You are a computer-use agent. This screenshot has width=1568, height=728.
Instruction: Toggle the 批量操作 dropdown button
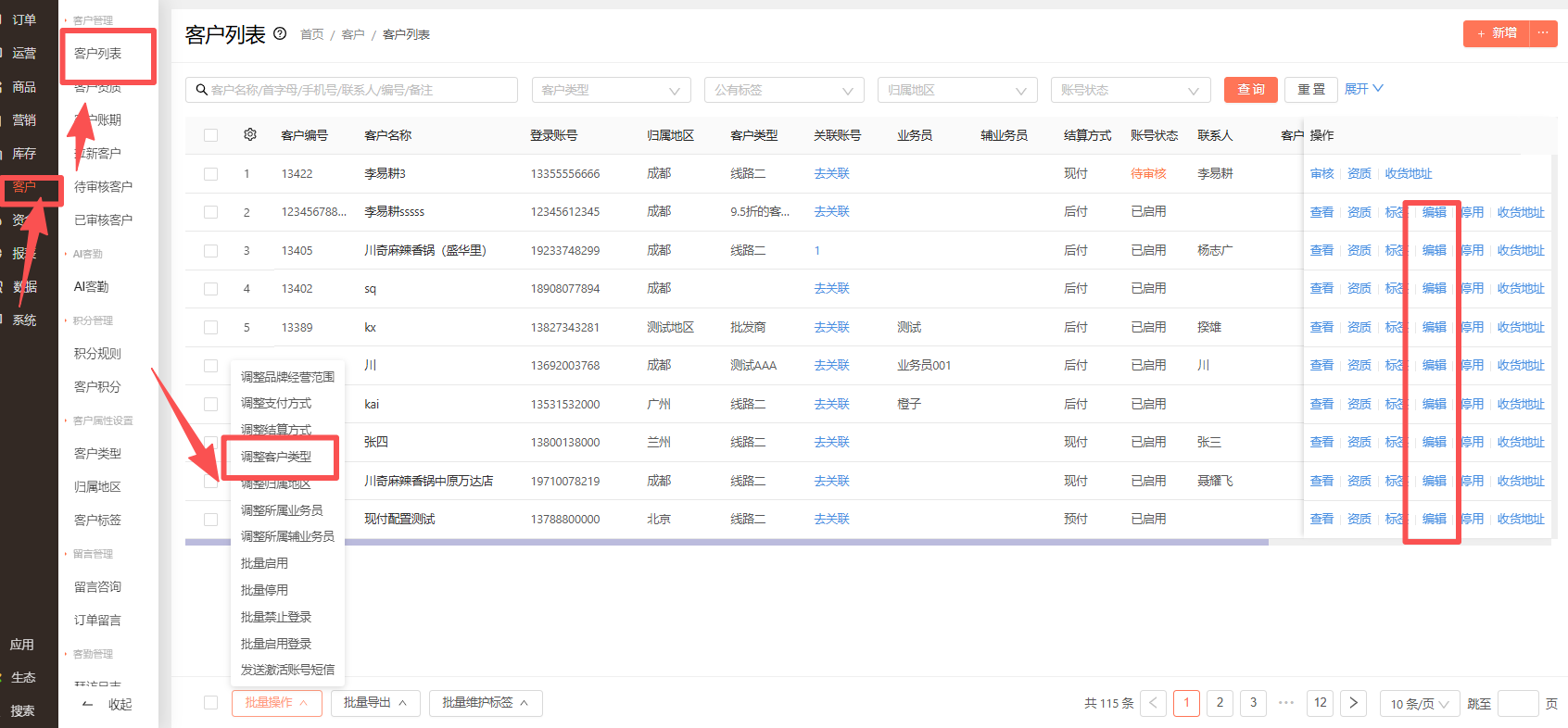(x=276, y=703)
